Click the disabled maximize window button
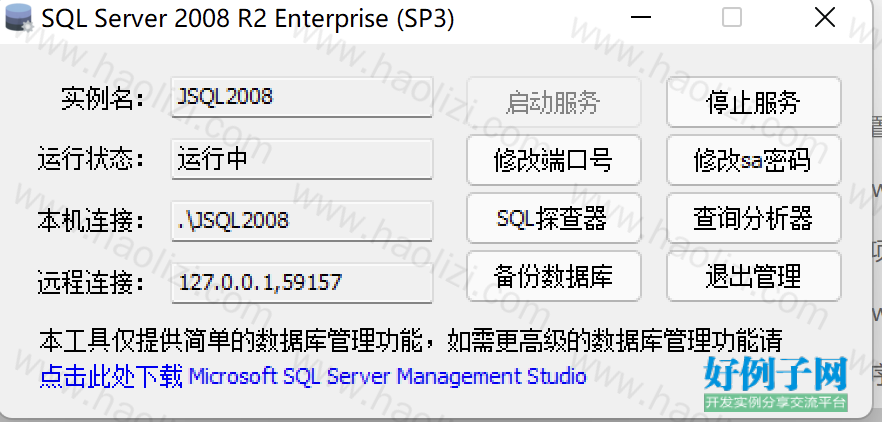Viewport: 882px width, 422px height. [732, 17]
